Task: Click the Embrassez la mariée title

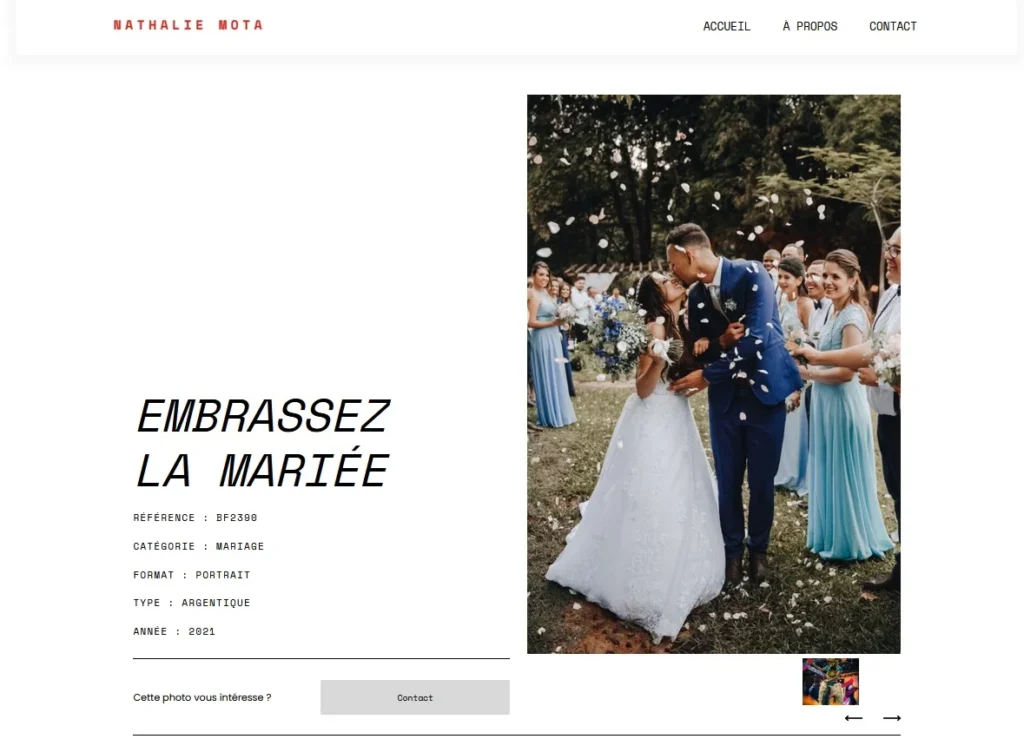Action: click(x=263, y=443)
